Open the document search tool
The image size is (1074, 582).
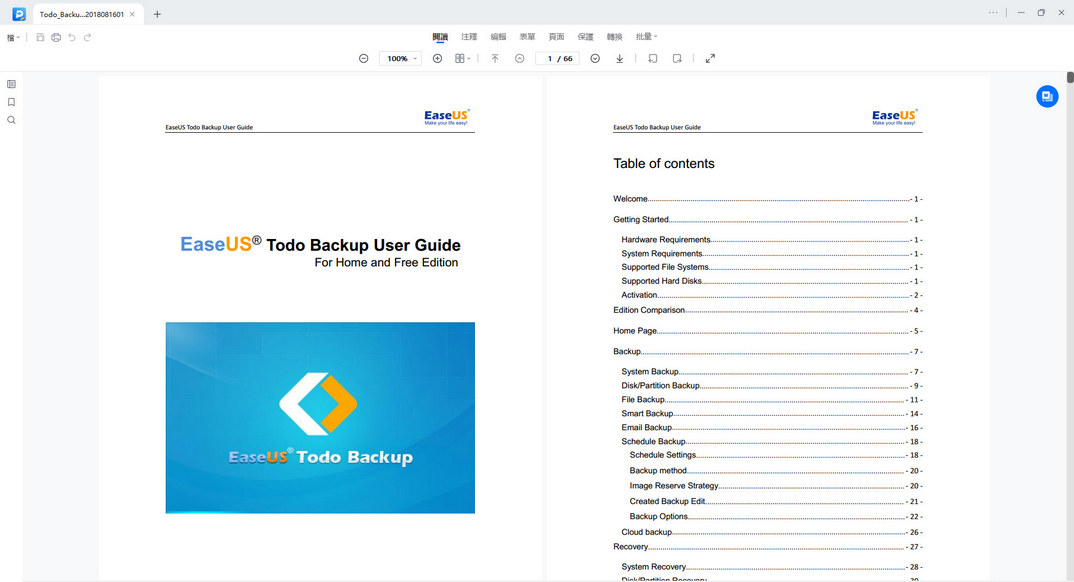click(x=11, y=119)
